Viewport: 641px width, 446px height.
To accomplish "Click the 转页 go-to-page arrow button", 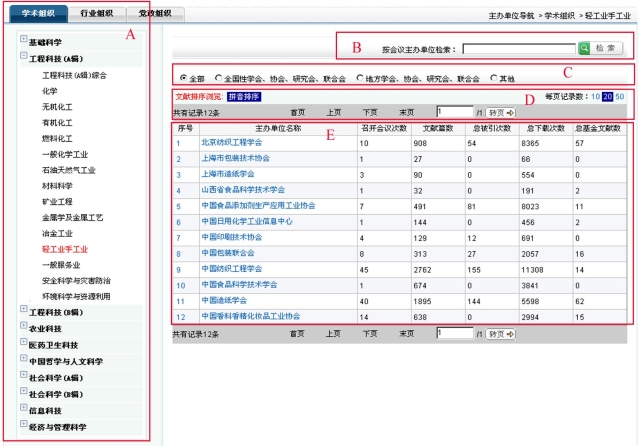I will (502, 113).
